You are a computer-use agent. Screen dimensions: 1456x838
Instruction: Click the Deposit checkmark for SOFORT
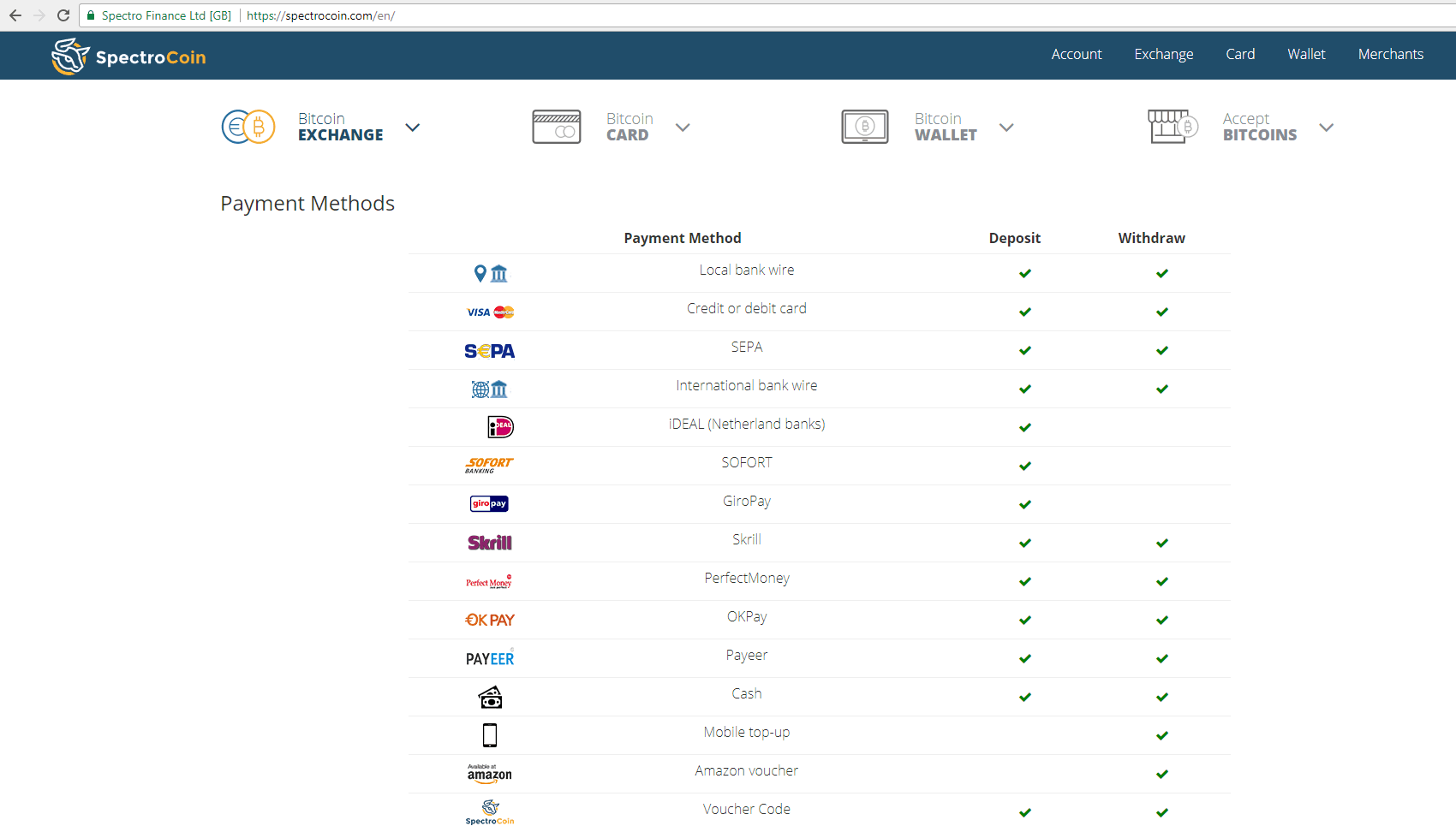pyautogui.click(x=1025, y=466)
